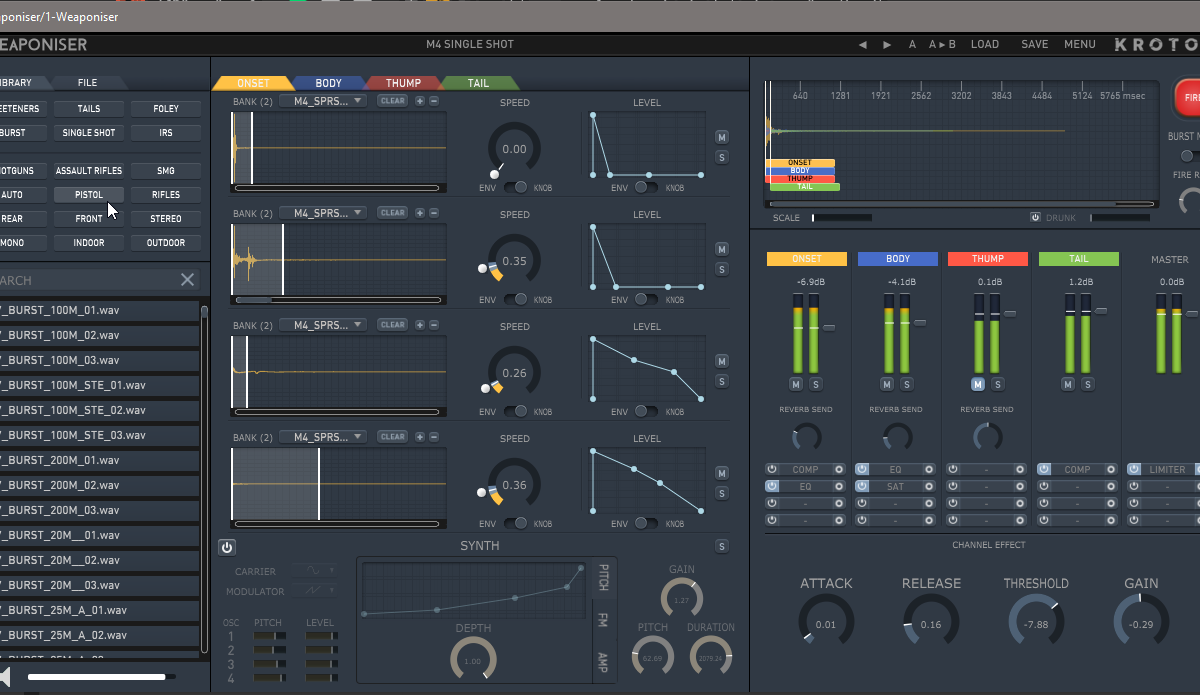Solo the Synth section
The height and width of the screenshot is (695, 1200).
721,546
